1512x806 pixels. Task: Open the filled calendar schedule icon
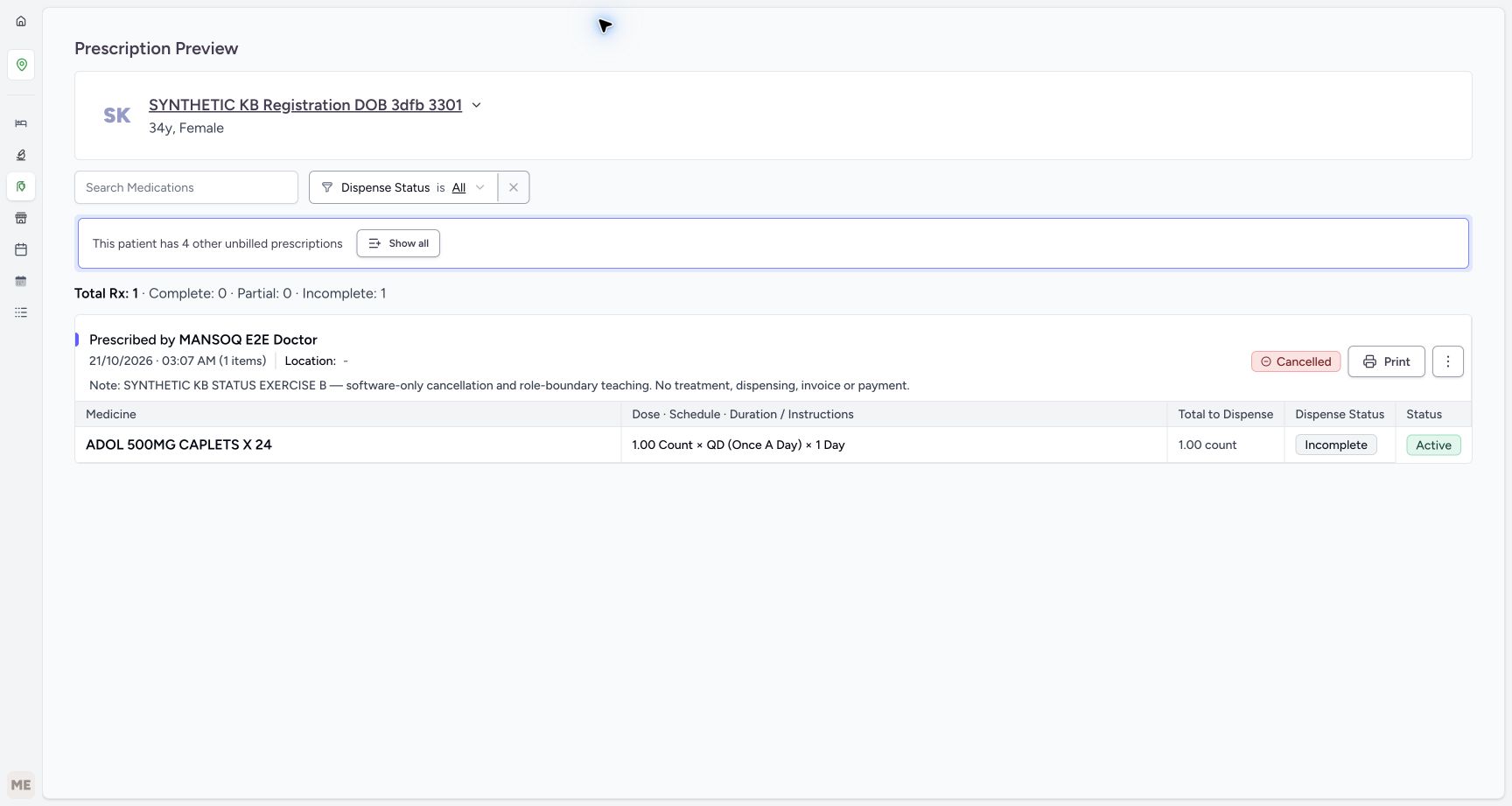coord(21,281)
